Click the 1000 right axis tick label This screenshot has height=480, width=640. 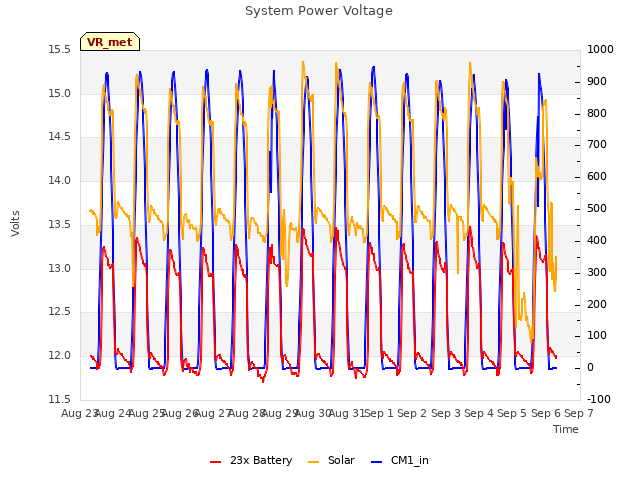(600, 50)
